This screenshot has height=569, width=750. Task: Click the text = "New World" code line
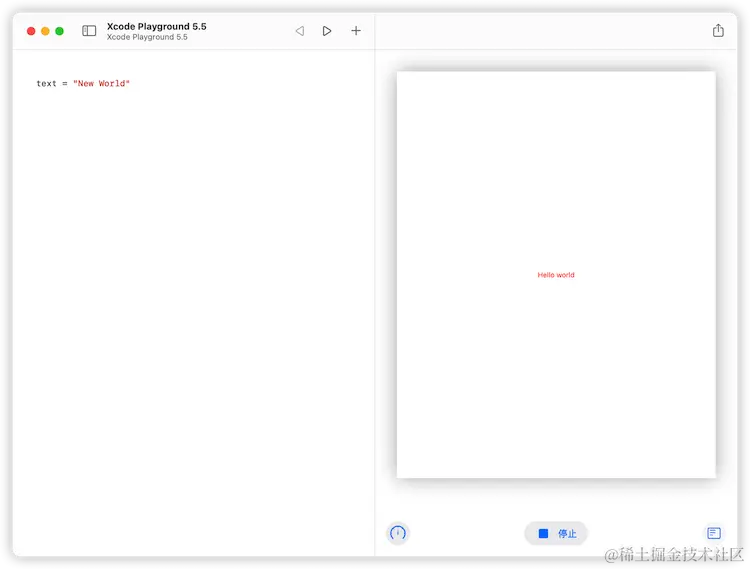click(x=83, y=83)
